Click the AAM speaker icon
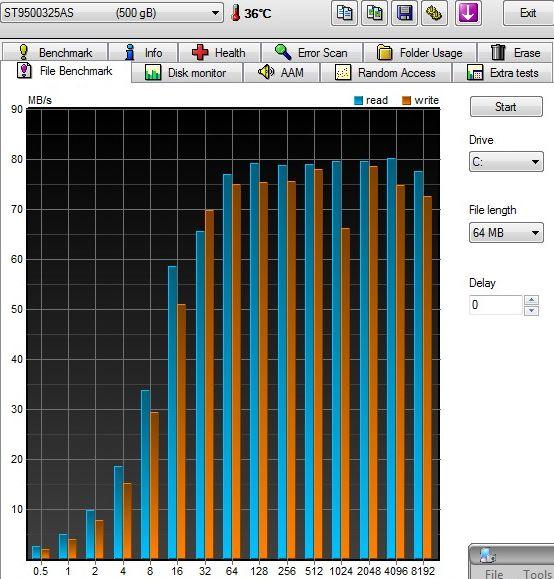This screenshot has width=554, height=579. click(266, 72)
